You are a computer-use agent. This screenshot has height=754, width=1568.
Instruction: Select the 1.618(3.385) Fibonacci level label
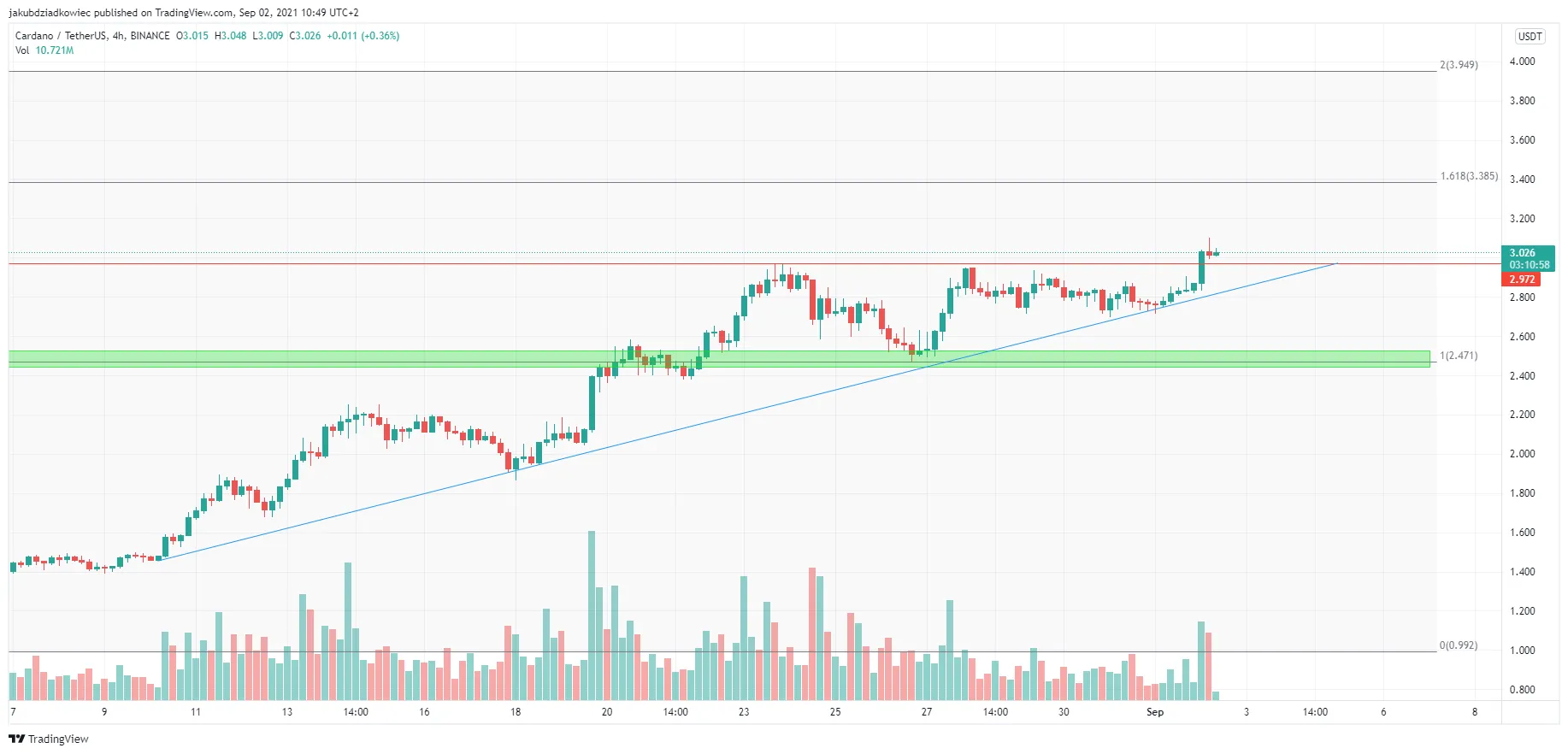[x=1469, y=176]
